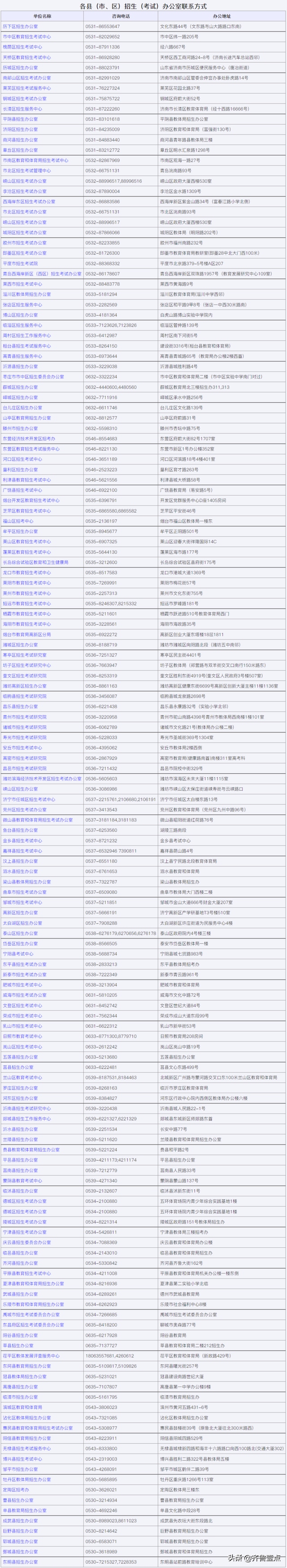This screenshot has height=1568, width=287.
Task: Click the address 费县和平路2号
Action: pos(175,1149)
